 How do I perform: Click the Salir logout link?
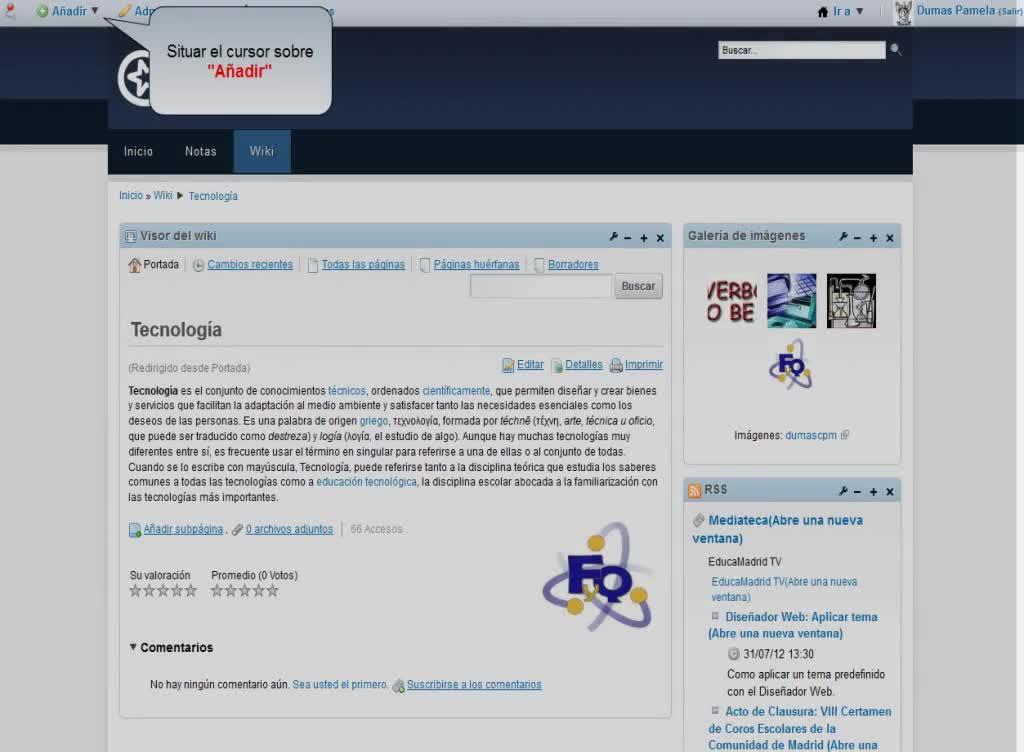point(1010,12)
